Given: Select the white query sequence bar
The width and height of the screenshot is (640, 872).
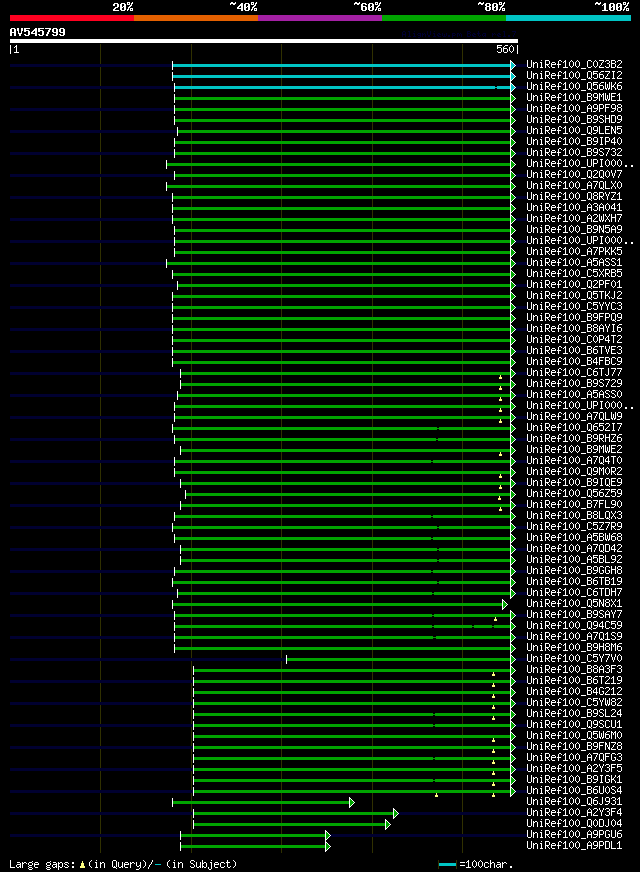Looking at the screenshot, I should (x=264, y=41).
